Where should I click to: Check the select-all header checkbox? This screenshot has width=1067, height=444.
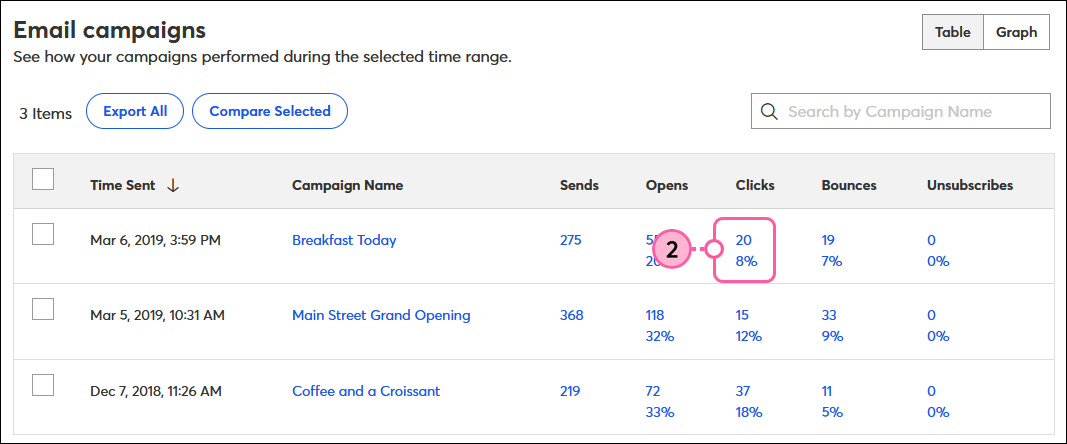click(x=43, y=180)
